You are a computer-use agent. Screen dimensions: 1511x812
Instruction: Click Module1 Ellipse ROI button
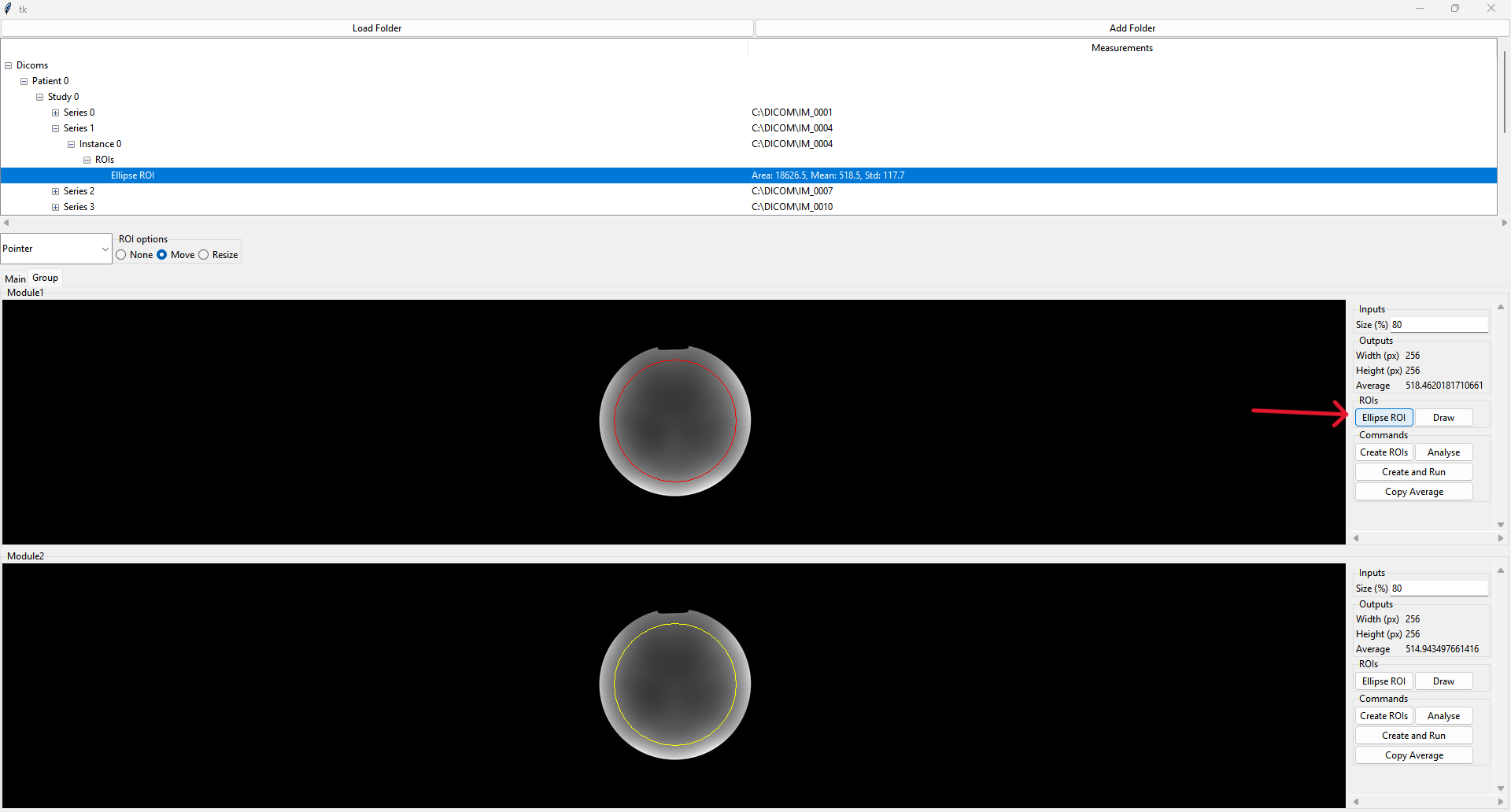coord(1384,418)
